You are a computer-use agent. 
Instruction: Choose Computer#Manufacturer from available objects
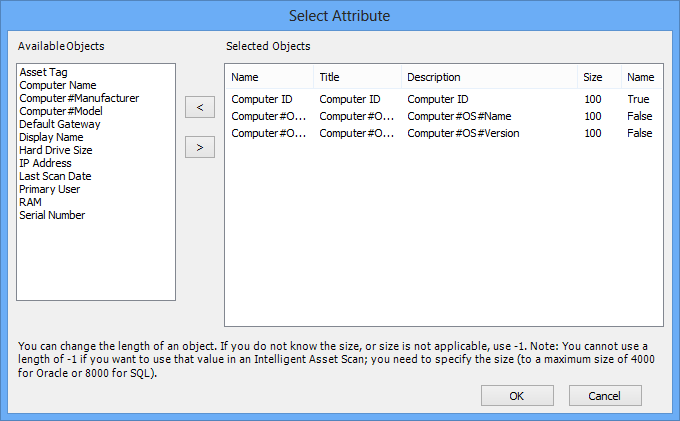tap(79, 98)
